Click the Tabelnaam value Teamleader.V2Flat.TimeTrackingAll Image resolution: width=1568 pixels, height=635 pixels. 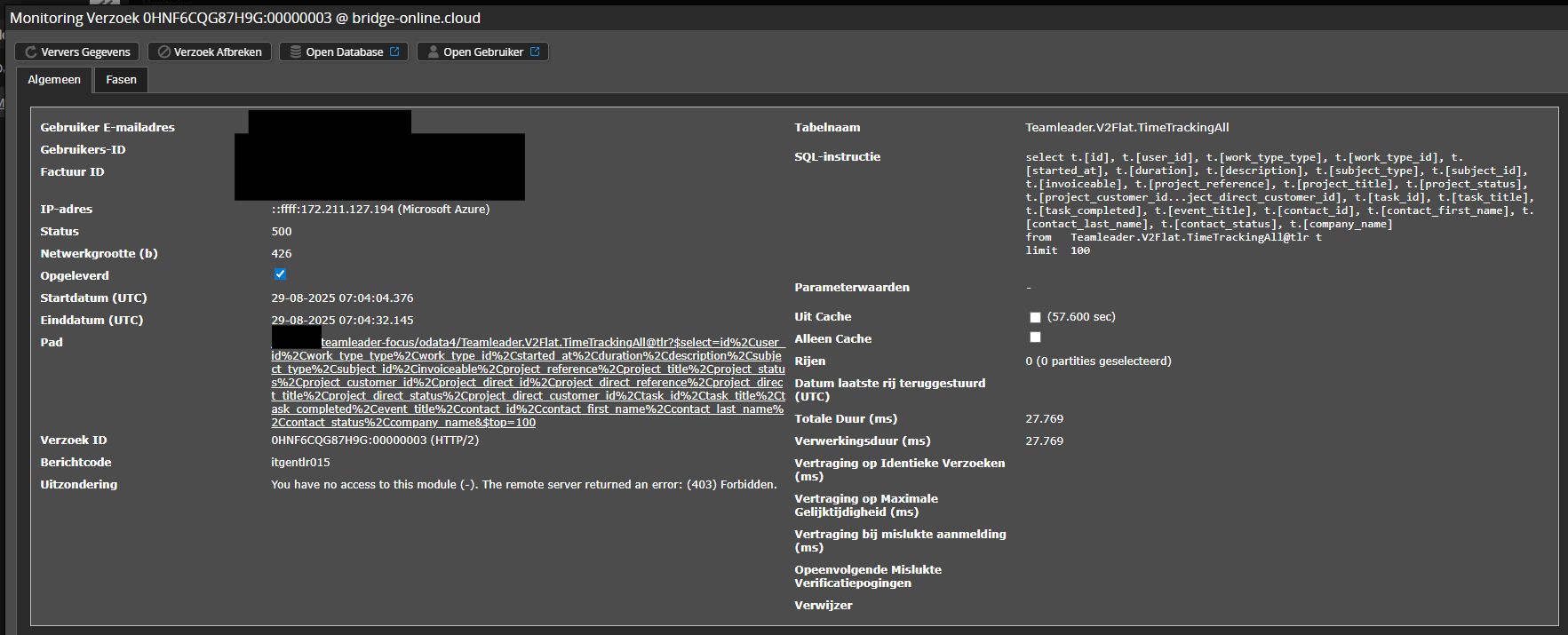point(1126,128)
